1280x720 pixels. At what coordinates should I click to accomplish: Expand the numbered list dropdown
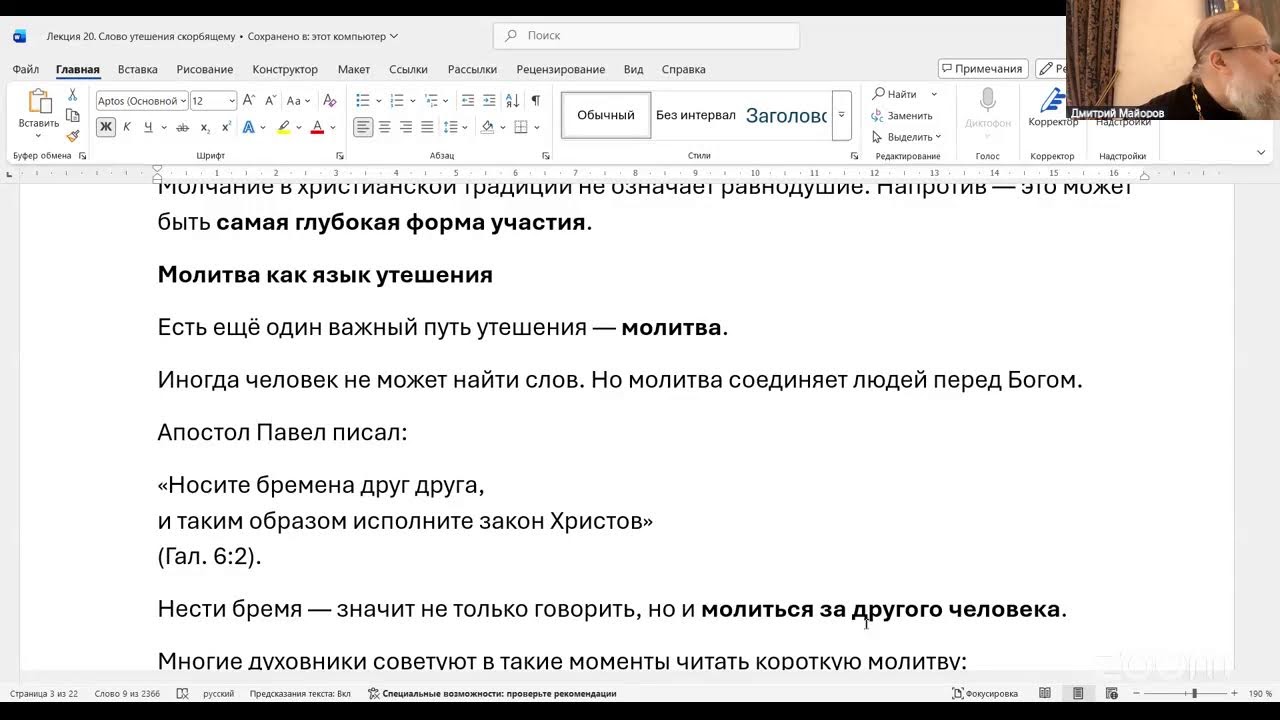[x=412, y=100]
